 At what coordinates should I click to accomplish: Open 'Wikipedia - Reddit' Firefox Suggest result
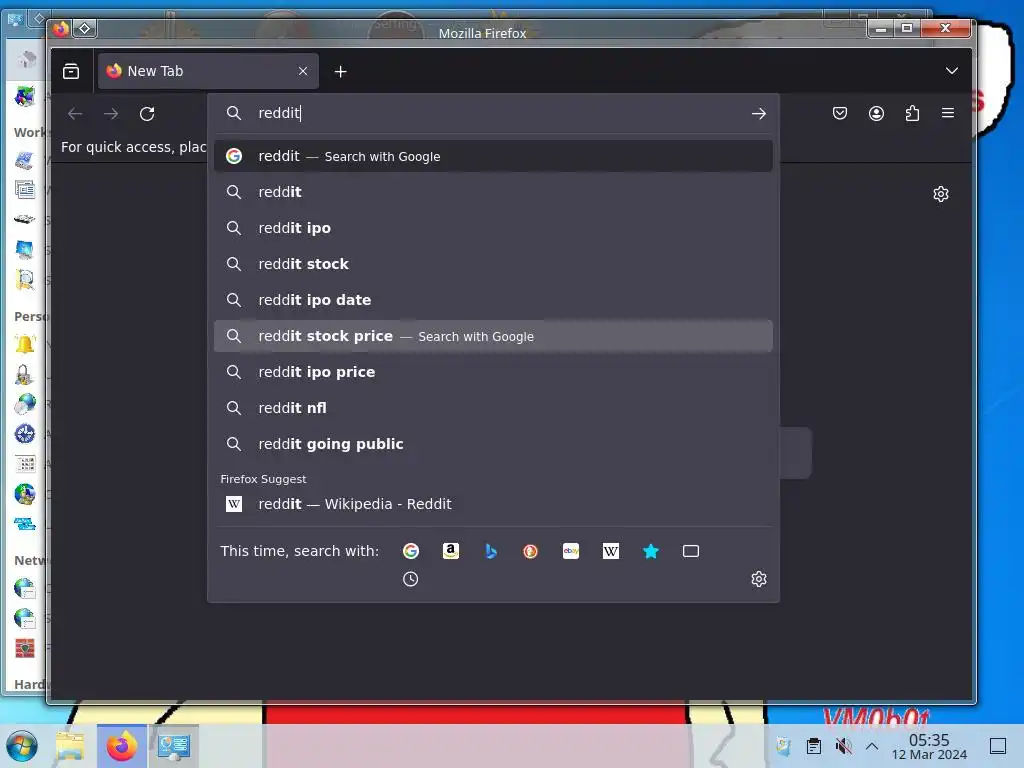point(493,504)
